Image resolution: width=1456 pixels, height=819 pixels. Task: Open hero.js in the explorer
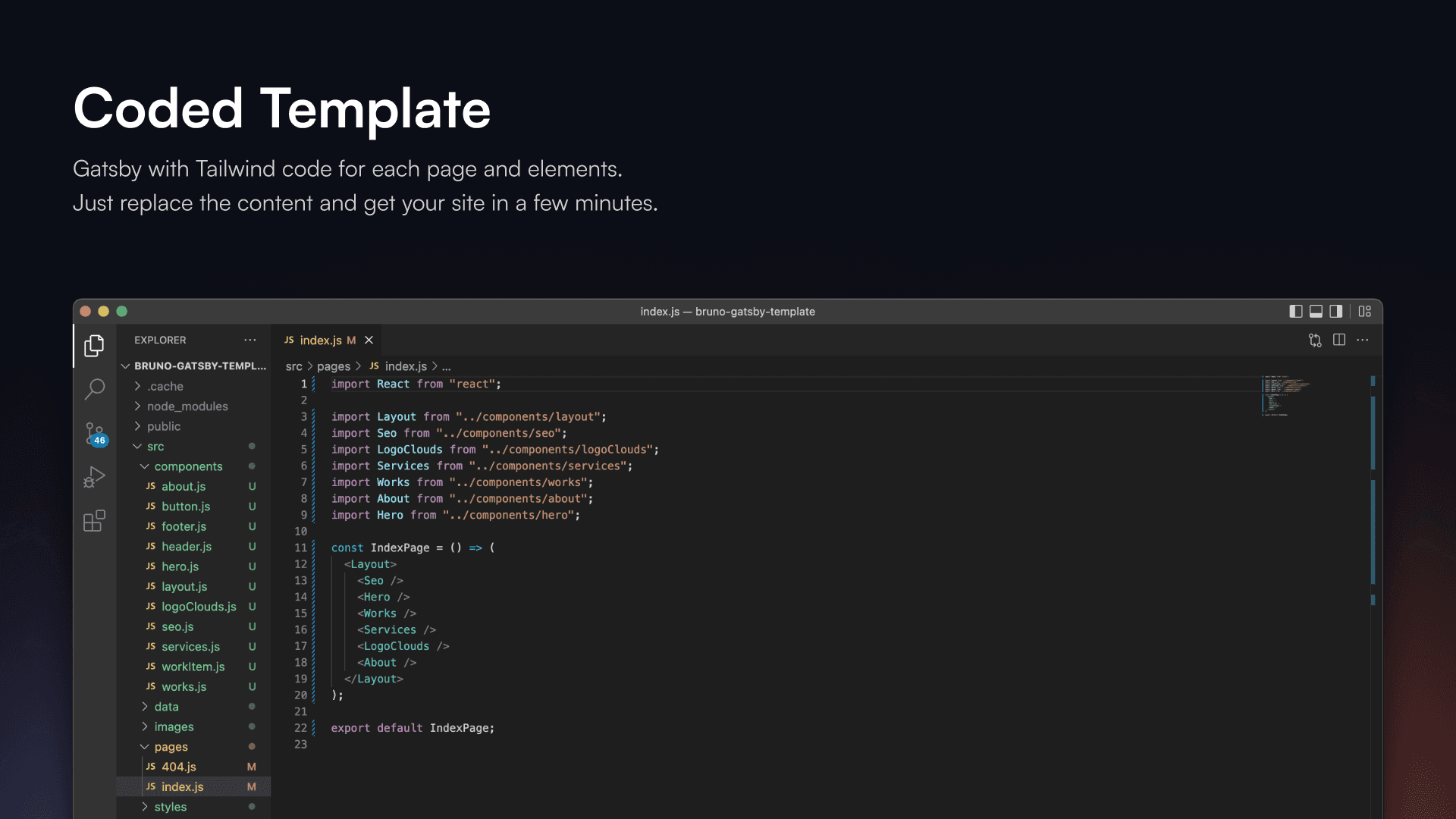194,567
